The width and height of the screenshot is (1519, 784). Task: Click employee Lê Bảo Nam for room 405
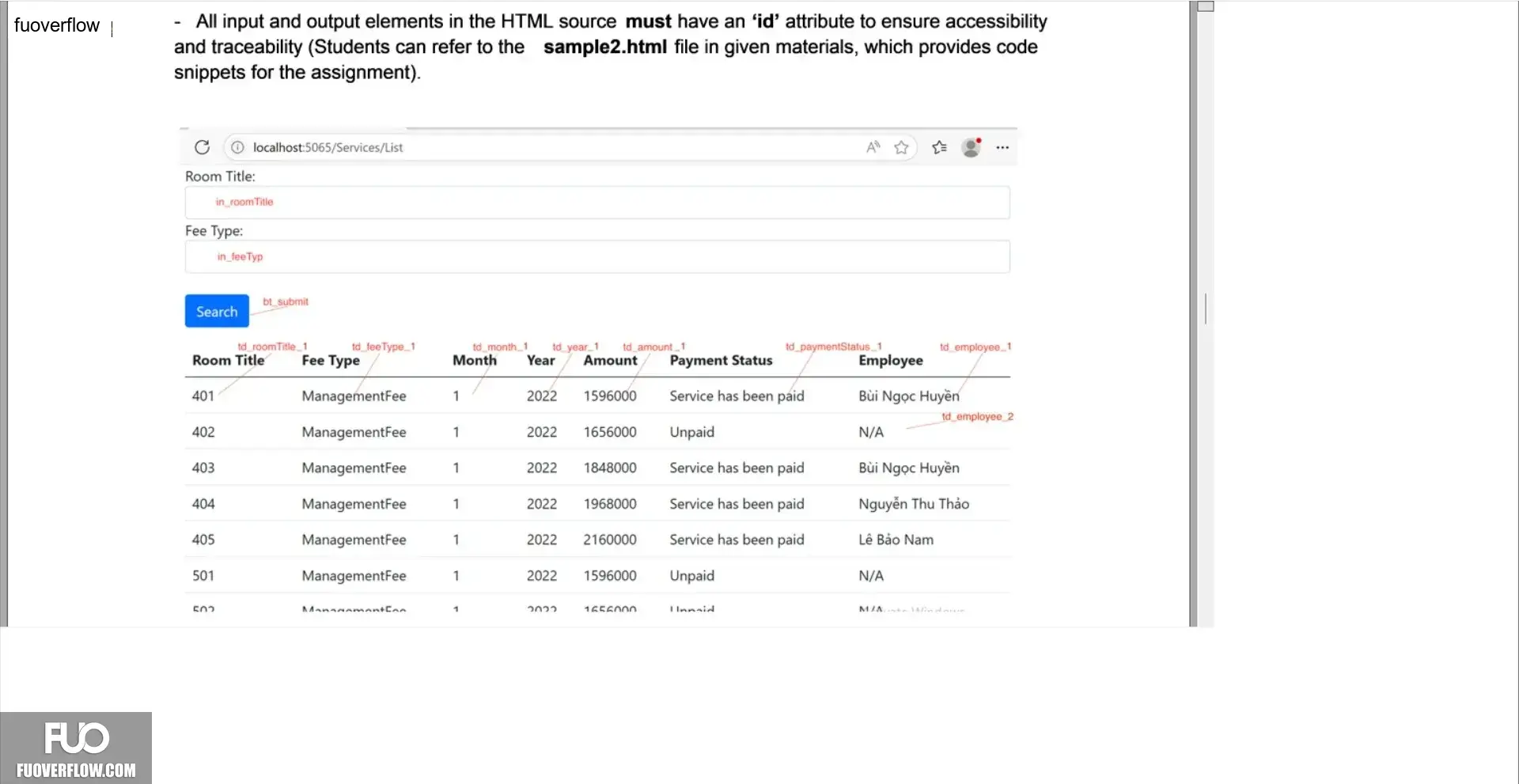click(x=896, y=540)
